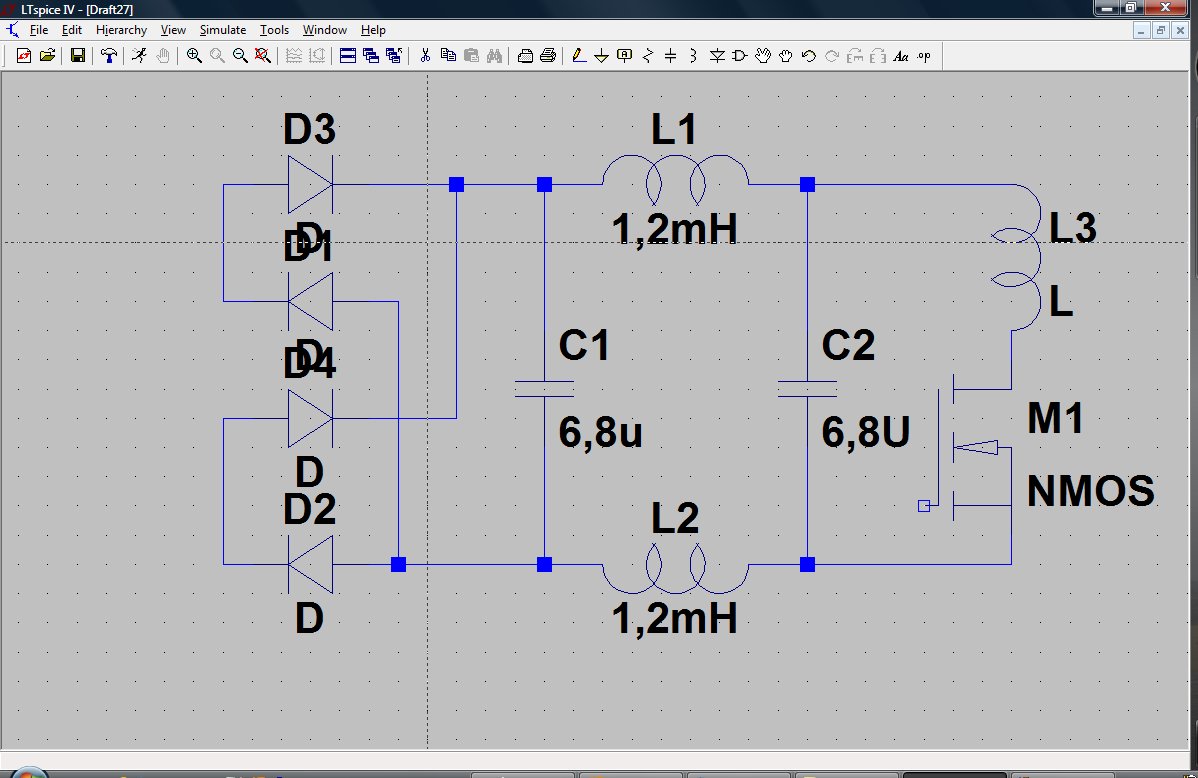Open the Control Panel hammer icon
This screenshot has width=1198, height=778.
pos(108,56)
